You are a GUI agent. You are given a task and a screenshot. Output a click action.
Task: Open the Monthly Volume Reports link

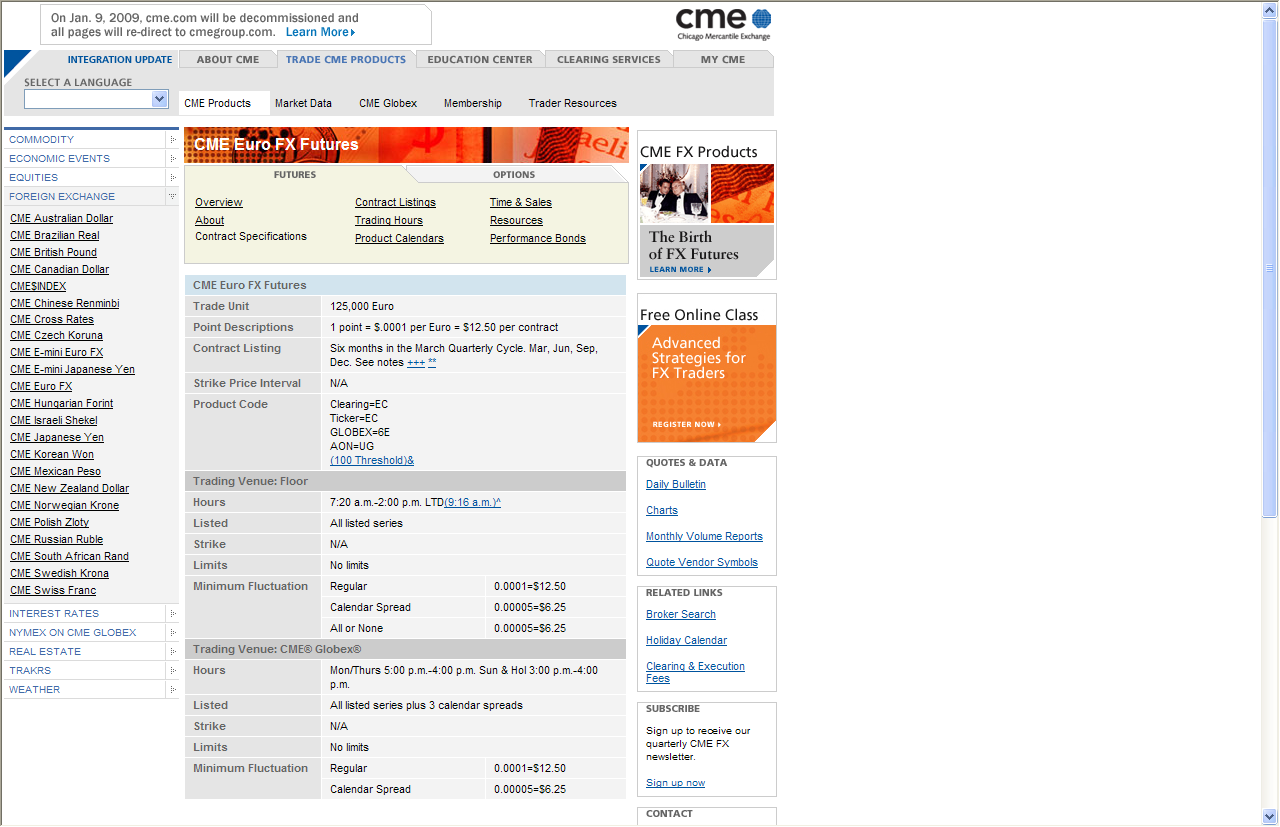(704, 536)
